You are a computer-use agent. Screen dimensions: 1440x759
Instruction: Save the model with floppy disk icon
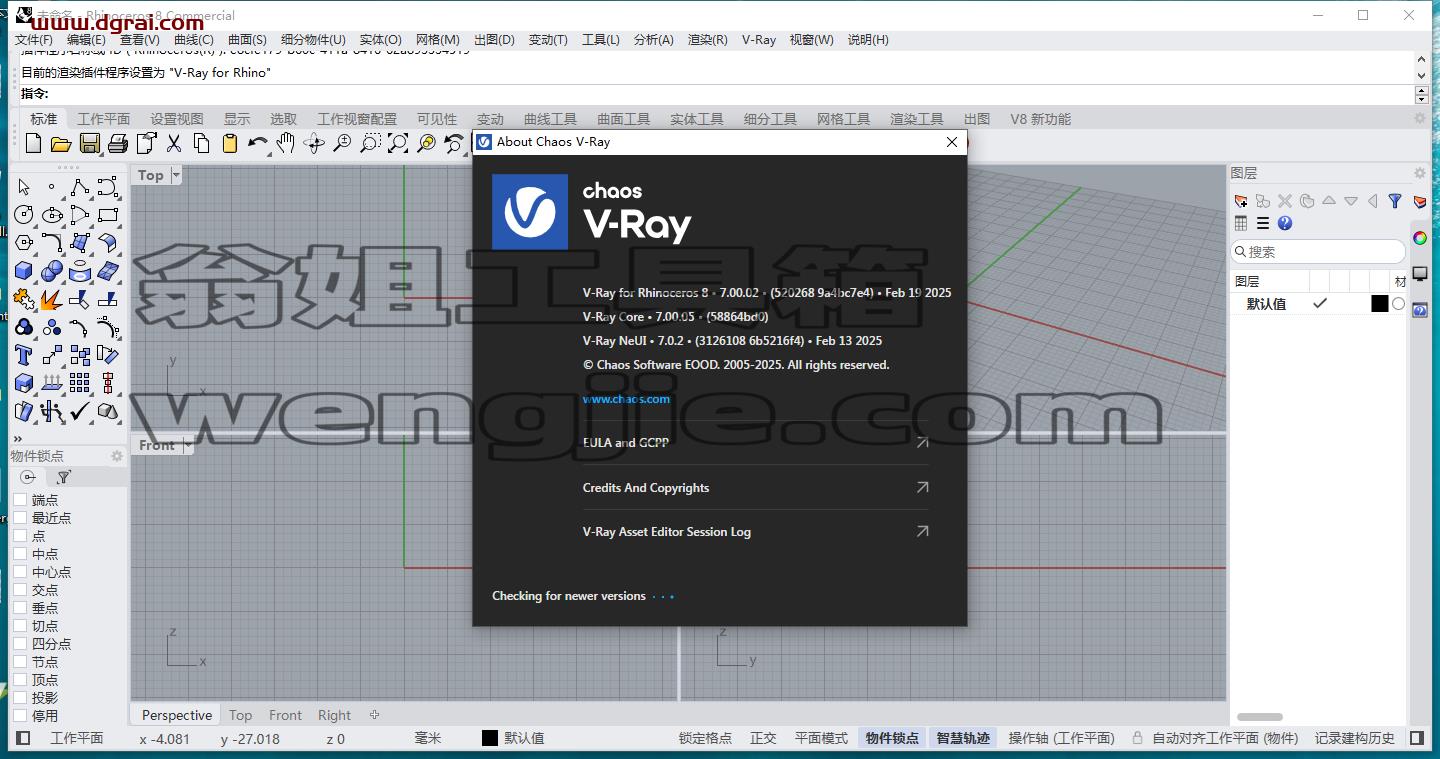coord(89,143)
